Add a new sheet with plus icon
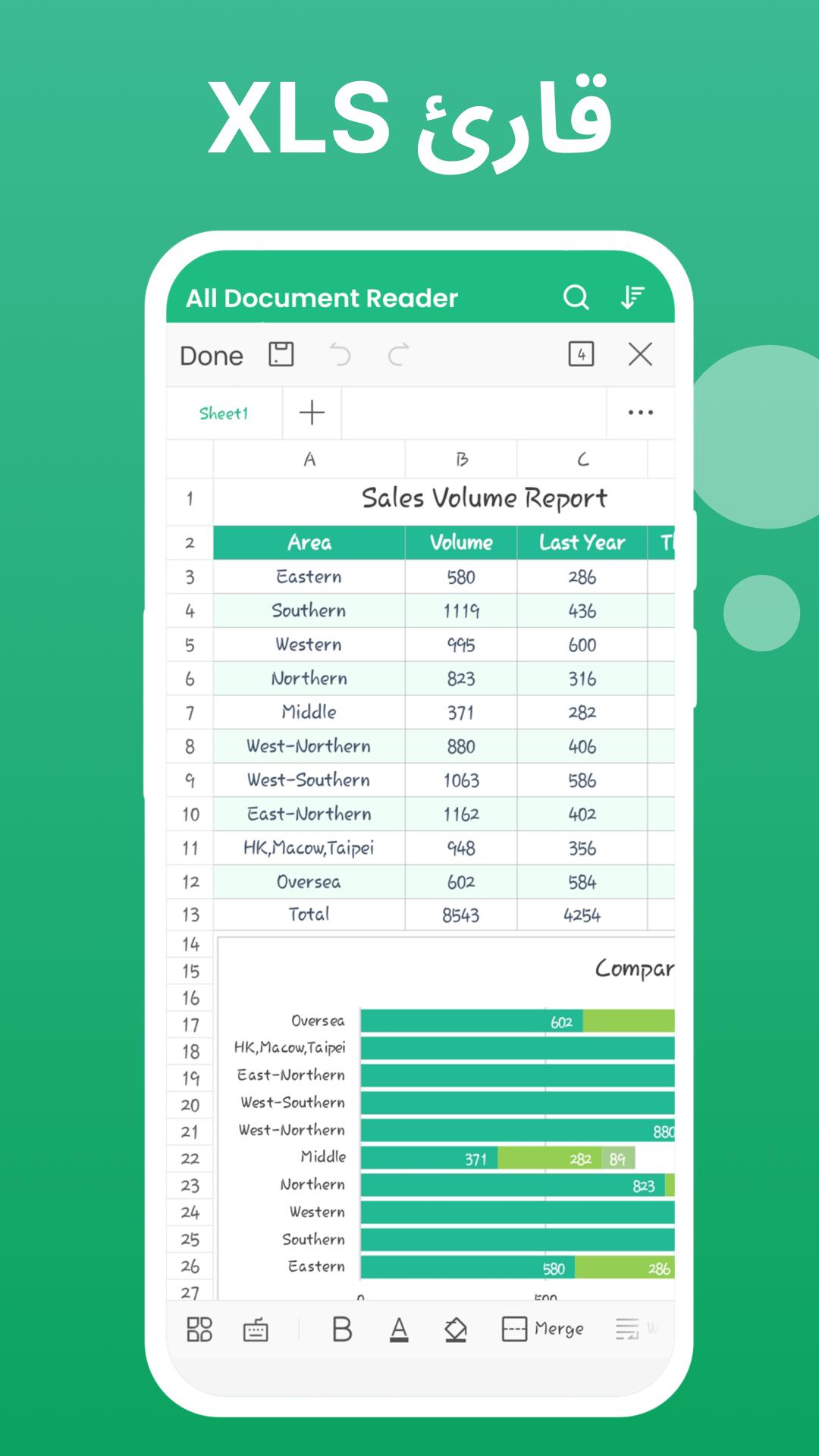This screenshot has height=1456, width=819. pos(312,413)
